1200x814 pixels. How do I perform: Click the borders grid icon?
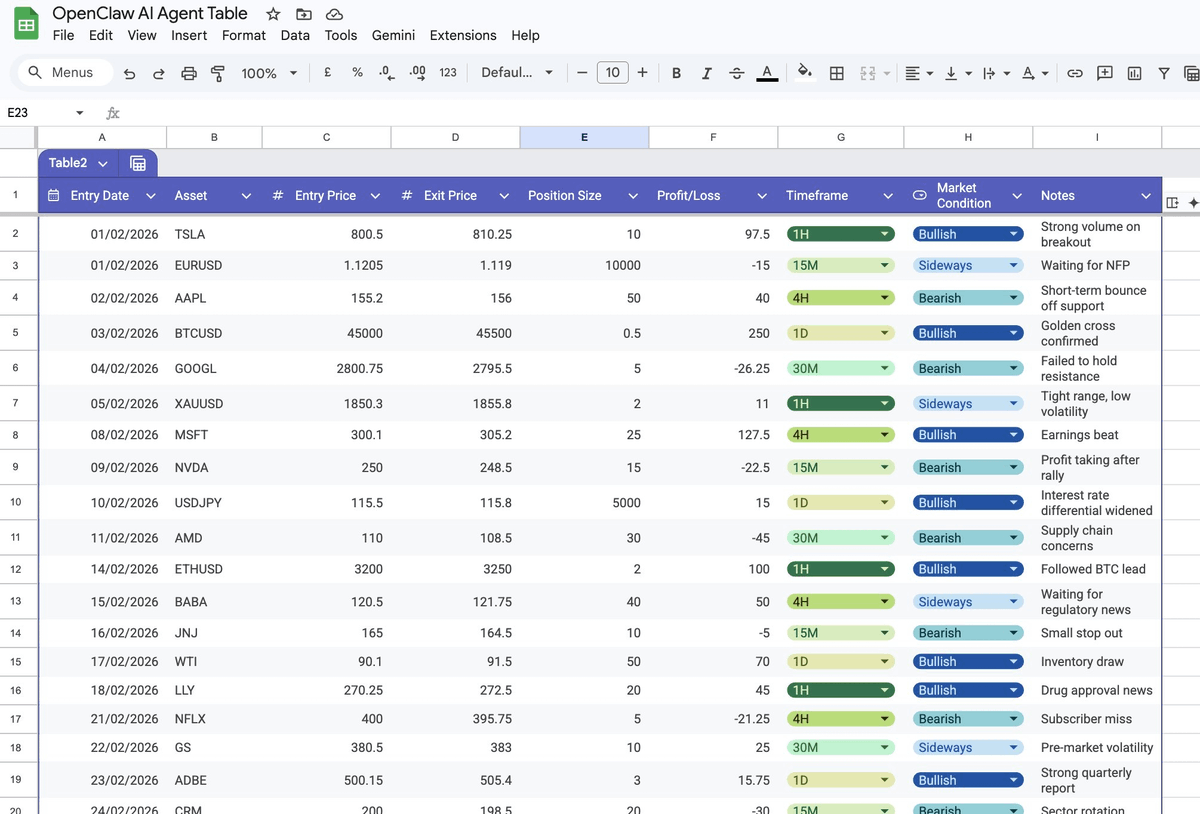[x=837, y=73]
